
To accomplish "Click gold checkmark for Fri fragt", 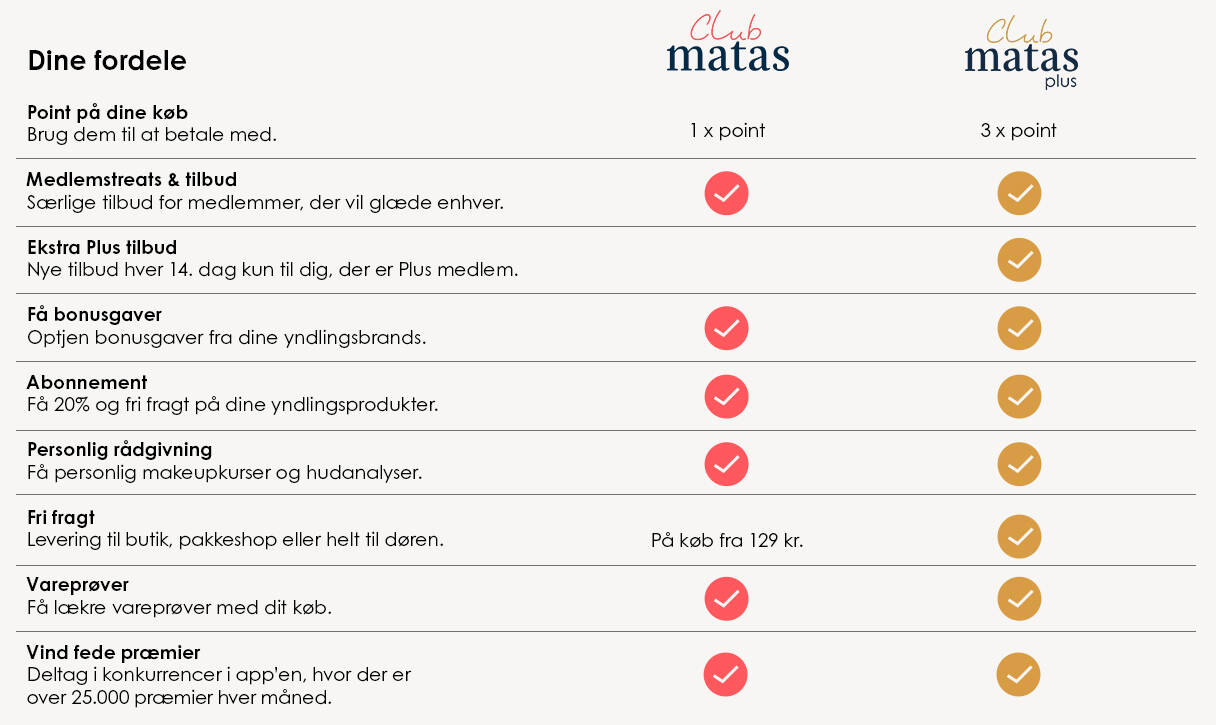I will pyautogui.click(x=1019, y=537).
